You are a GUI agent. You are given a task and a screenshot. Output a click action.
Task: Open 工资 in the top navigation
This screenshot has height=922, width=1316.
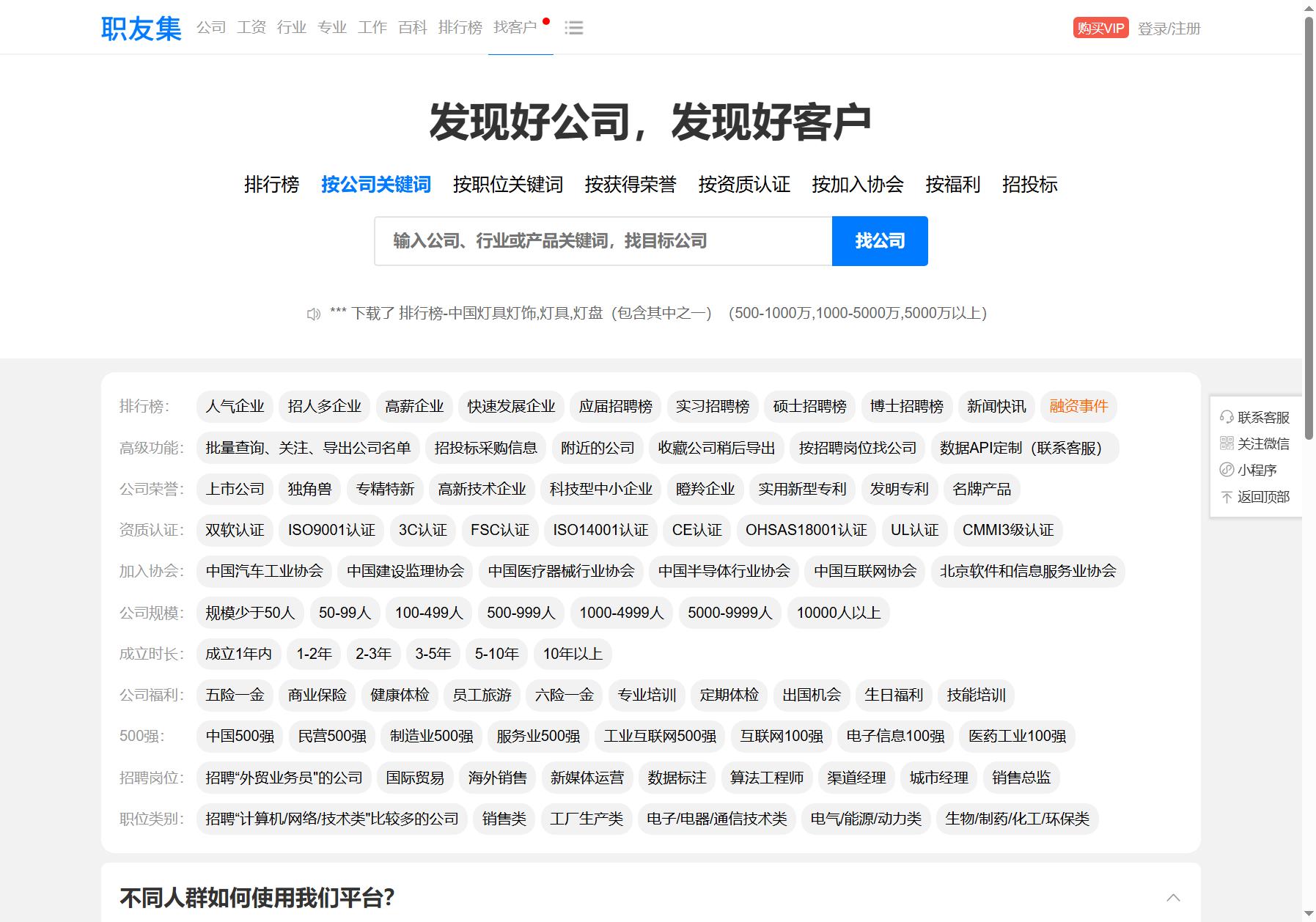coord(251,28)
